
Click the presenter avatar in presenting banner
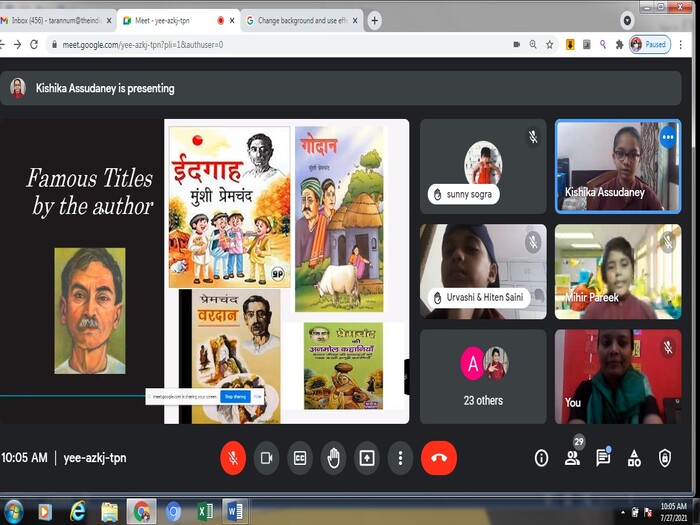18,88
